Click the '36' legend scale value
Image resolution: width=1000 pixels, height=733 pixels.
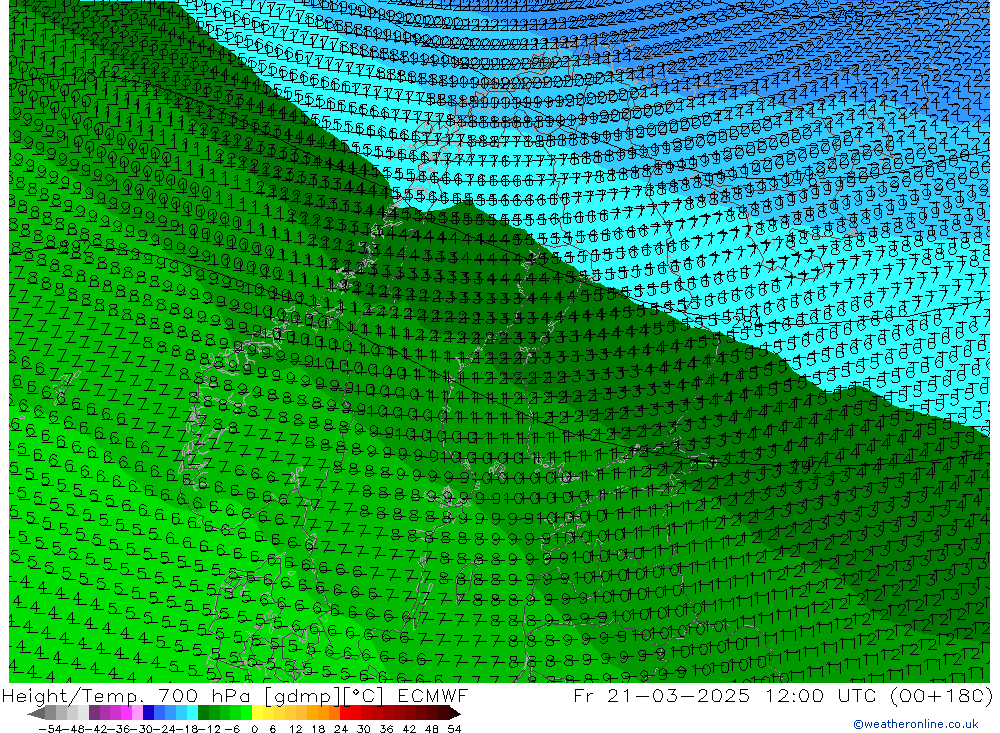pos(386,729)
